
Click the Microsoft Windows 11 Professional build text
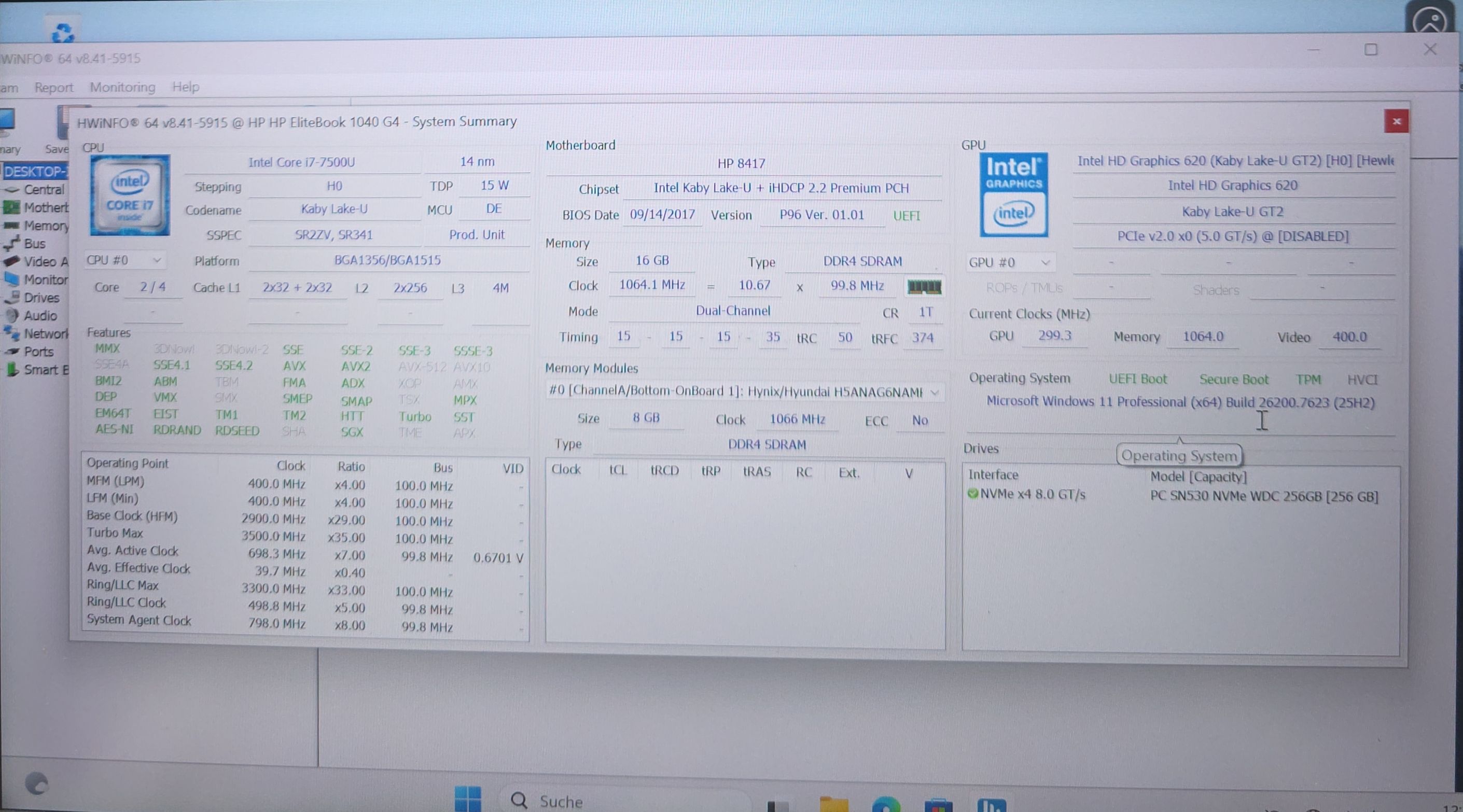point(1180,402)
